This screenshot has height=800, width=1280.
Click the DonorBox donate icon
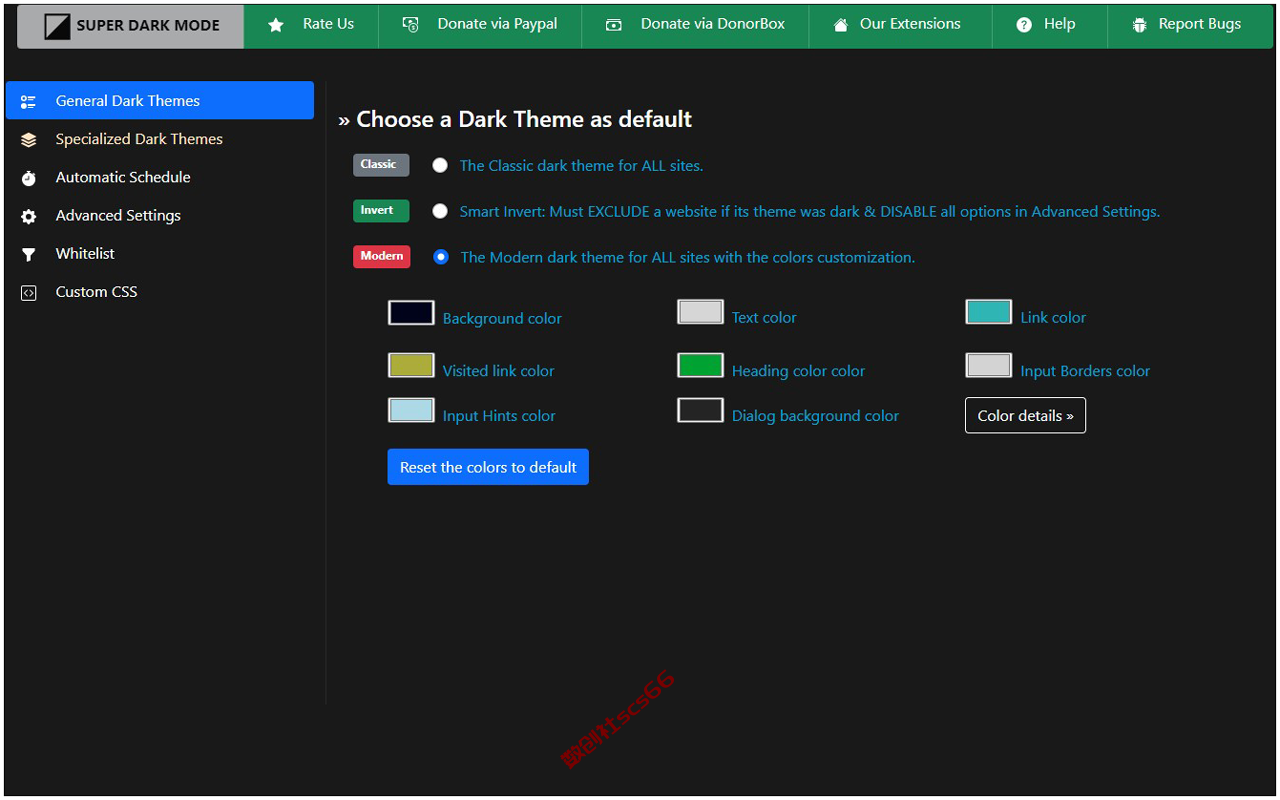[x=614, y=25]
